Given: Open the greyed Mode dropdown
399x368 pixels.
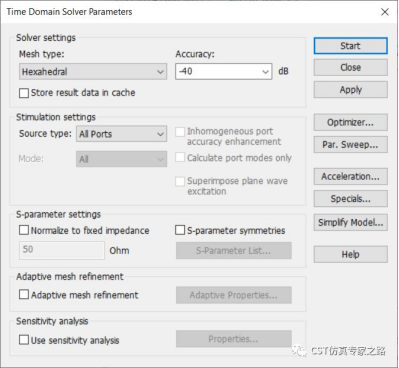Looking at the screenshot, I should [x=121, y=159].
